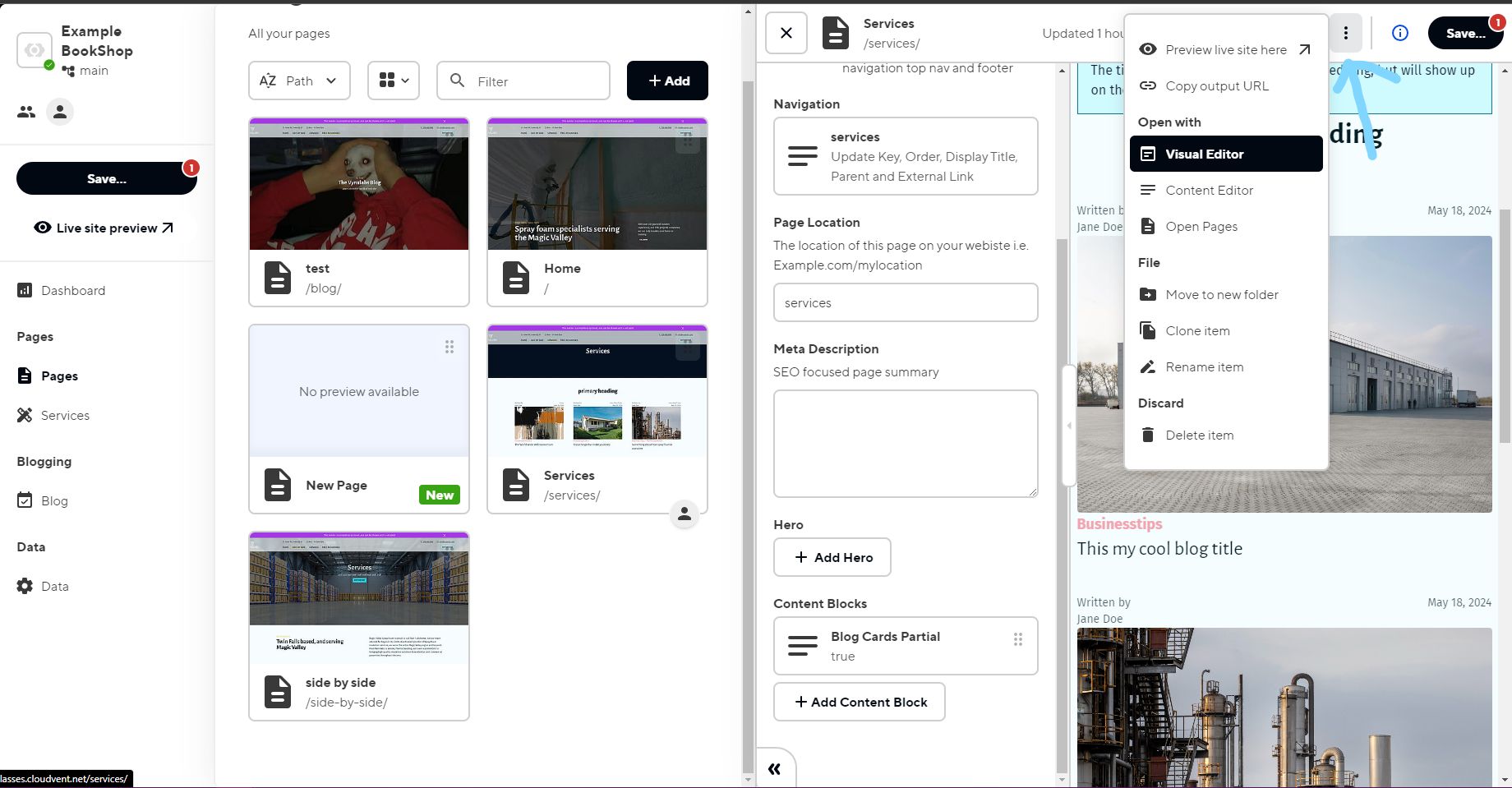Click the three-dot more options icon
Screen dimensions: 1512x788
click(1345, 34)
